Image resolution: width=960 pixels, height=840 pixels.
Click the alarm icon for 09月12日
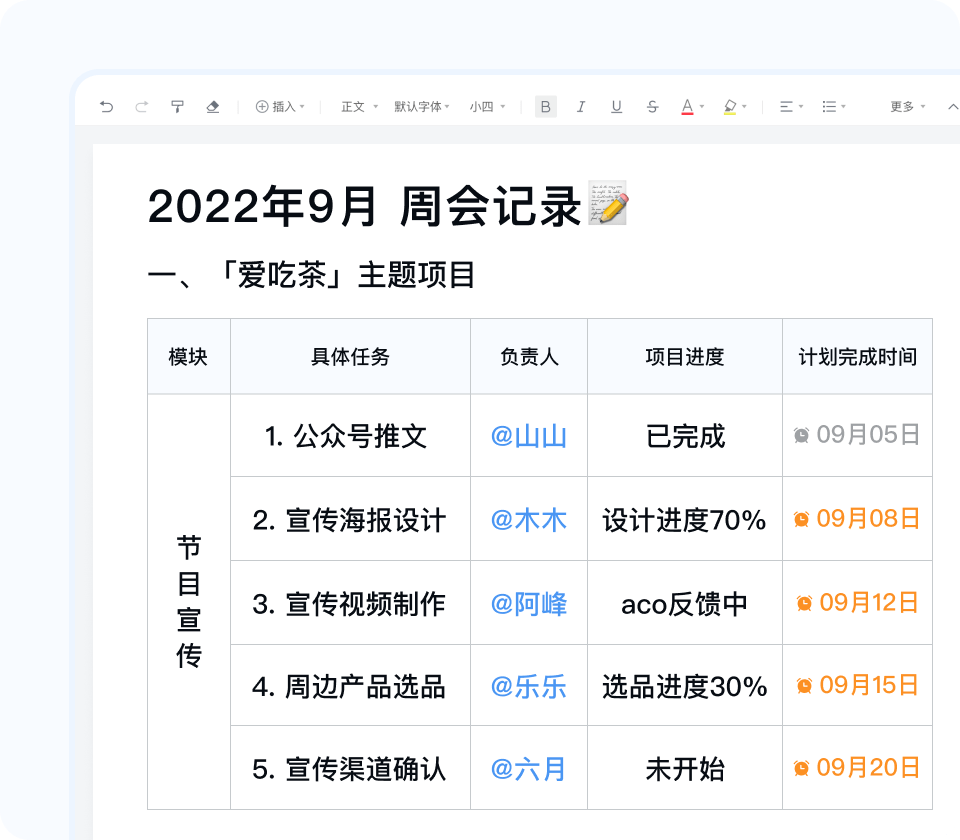(804, 603)
